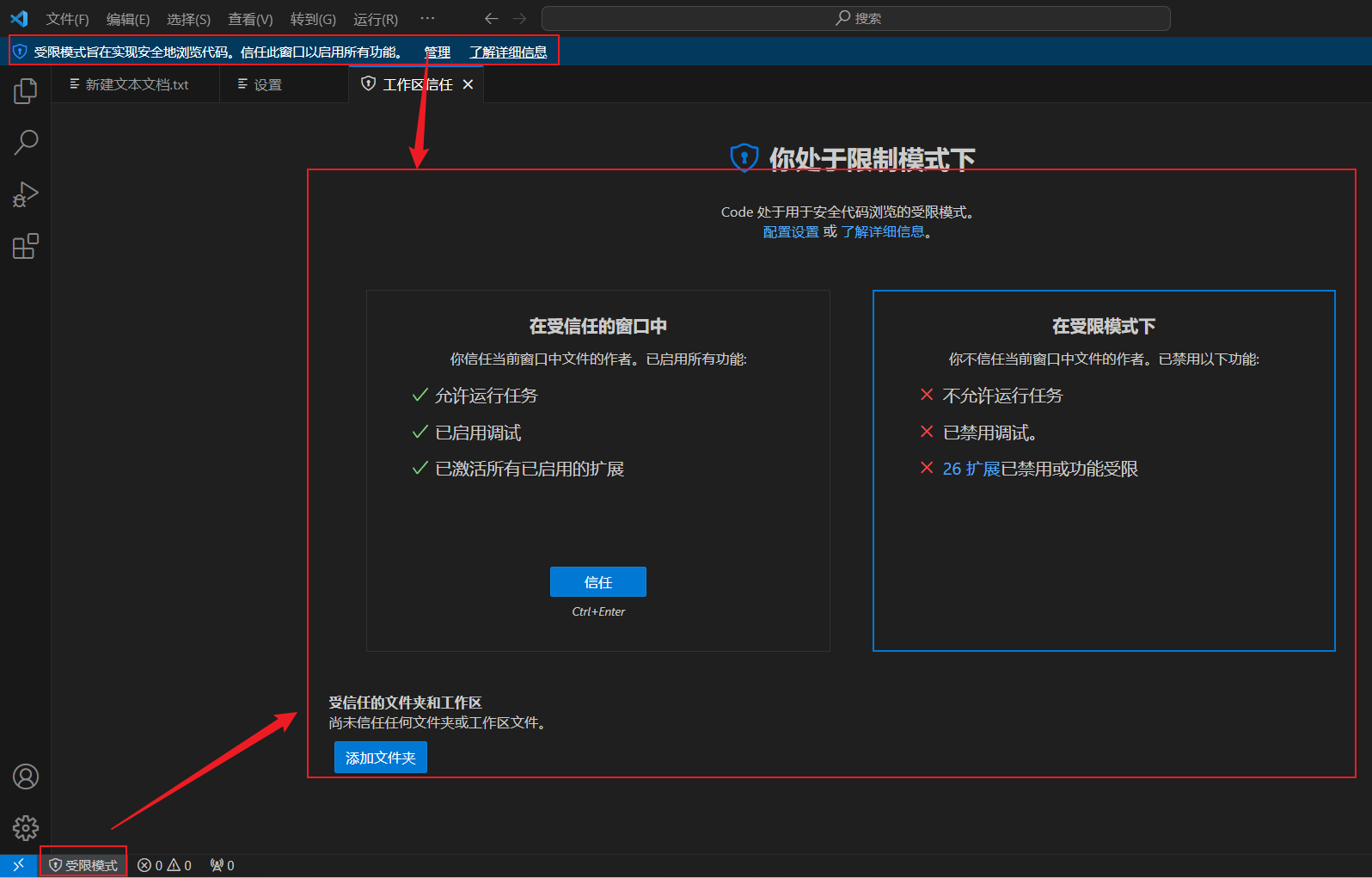Click 已禁用调试。 text
This screenshot has height=878, width=1372.
tap(989, 433)
